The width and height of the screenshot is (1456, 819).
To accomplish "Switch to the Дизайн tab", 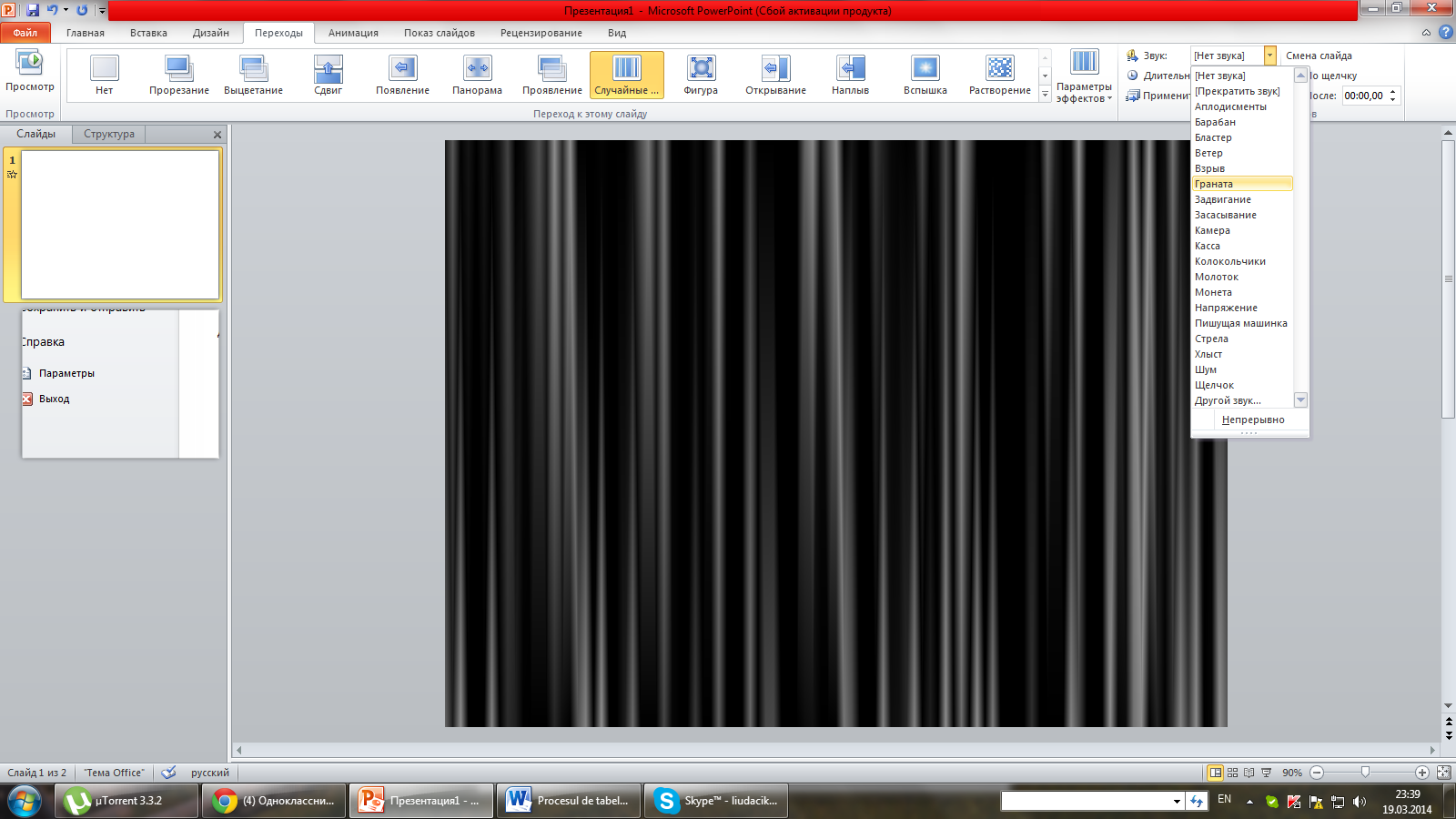I will 211,33.
